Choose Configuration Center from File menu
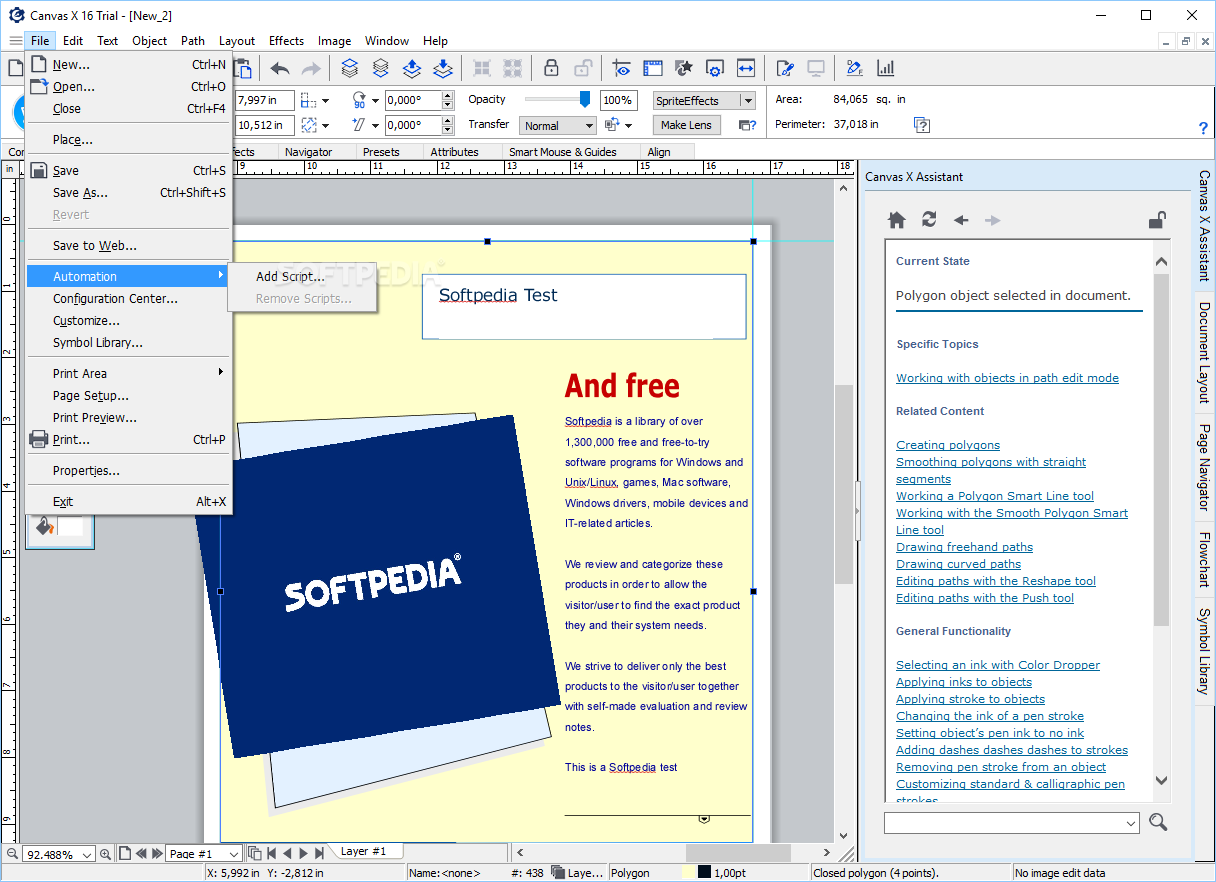 pyautogui.click(x=129, y=299)
